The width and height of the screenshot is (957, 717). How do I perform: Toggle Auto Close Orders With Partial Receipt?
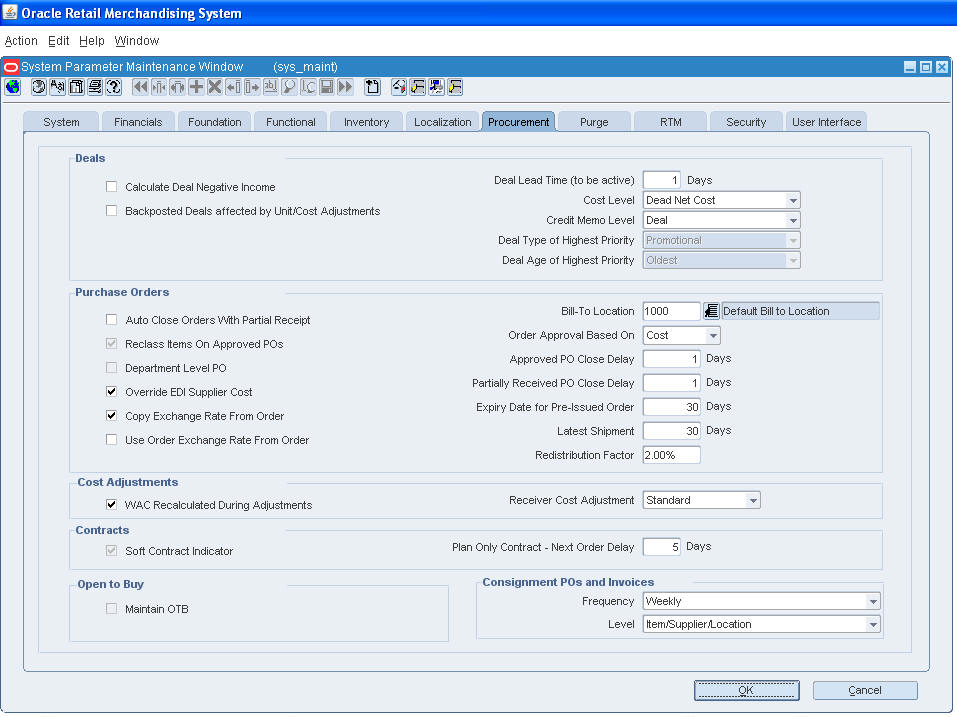pos(111,319)
